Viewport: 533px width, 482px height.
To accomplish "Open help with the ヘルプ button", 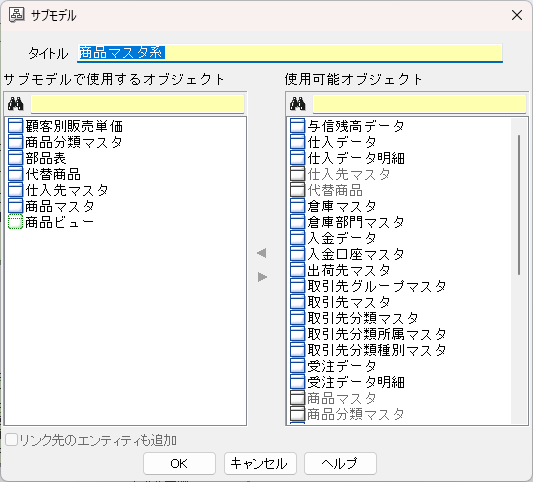I will point(340,463).
